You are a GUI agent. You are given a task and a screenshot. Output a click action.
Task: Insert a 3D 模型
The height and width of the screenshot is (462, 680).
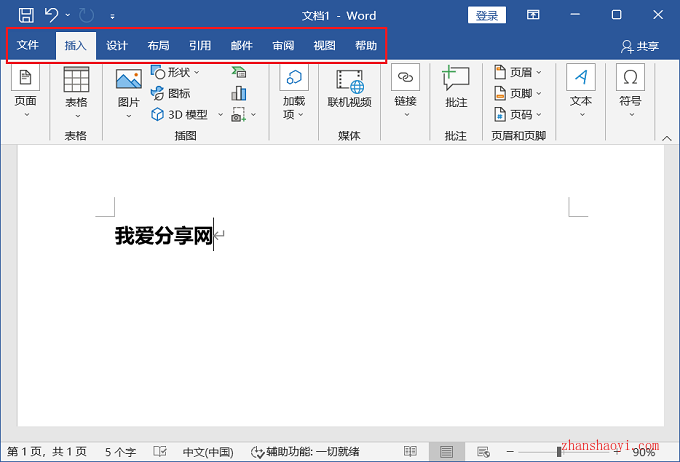coord(179,115)
